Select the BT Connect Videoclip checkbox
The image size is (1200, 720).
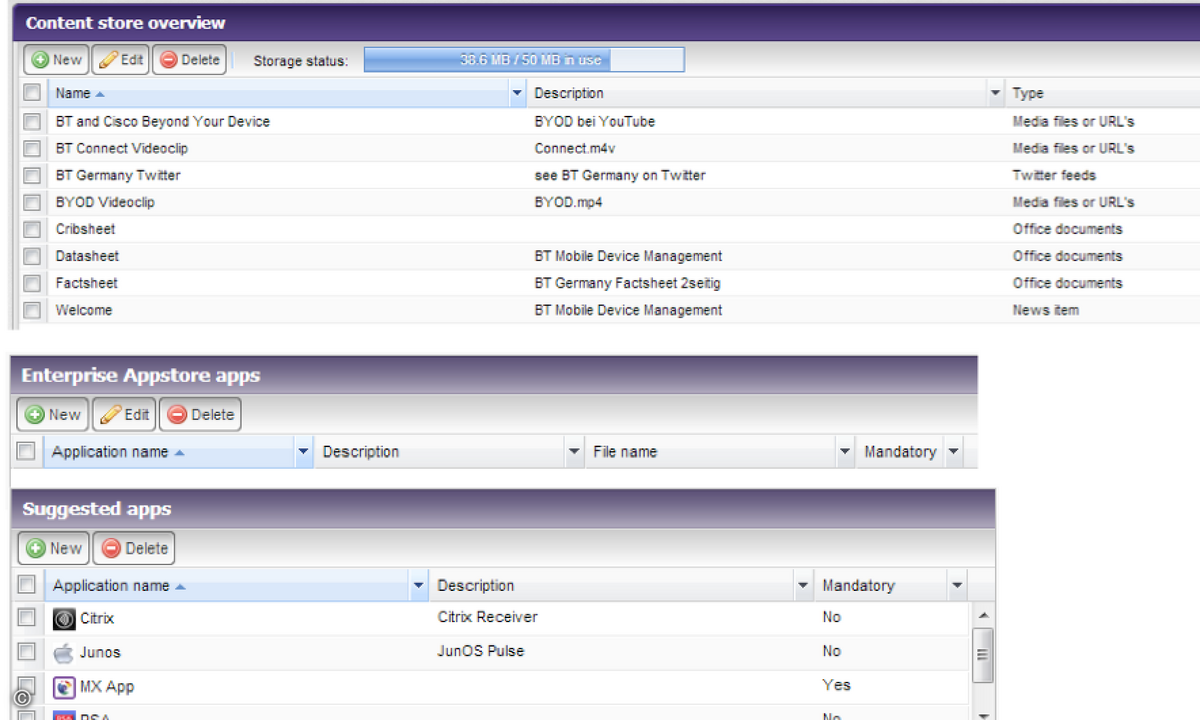click(32, 148)
